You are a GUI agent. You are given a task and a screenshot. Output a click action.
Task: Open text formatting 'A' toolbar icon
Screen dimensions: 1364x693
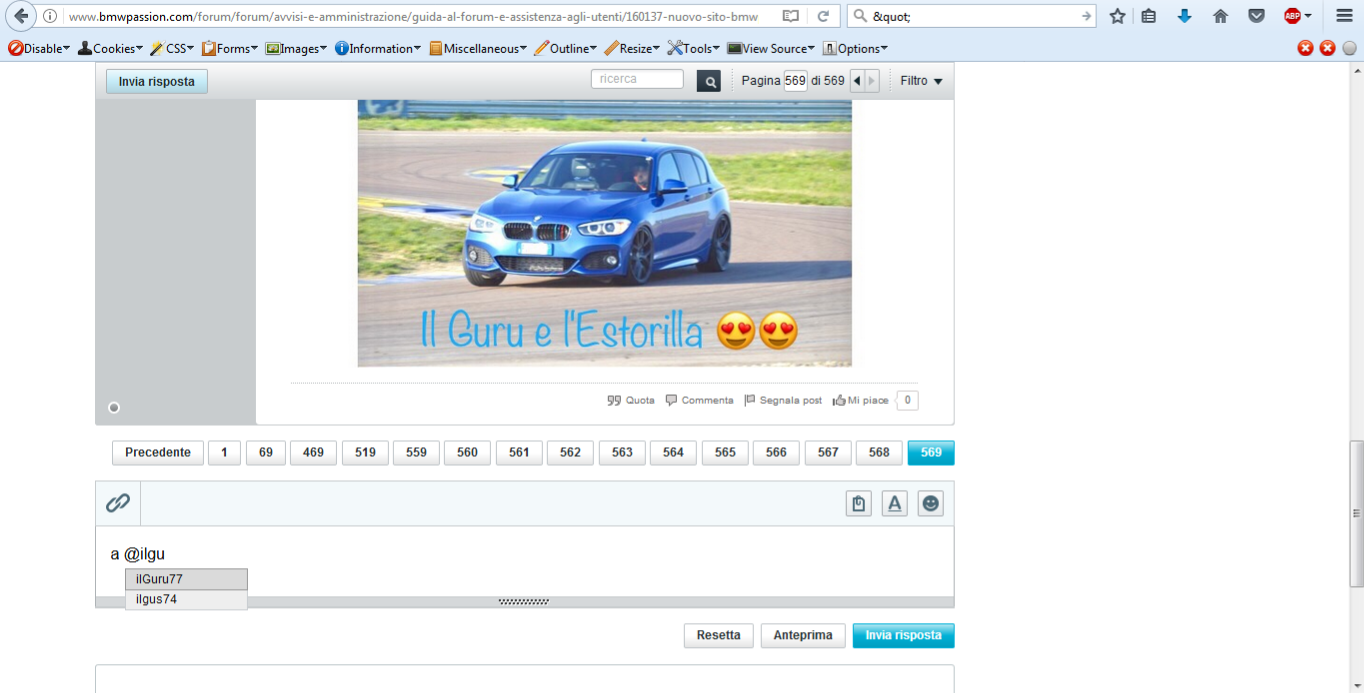click(x=894, y=504)
